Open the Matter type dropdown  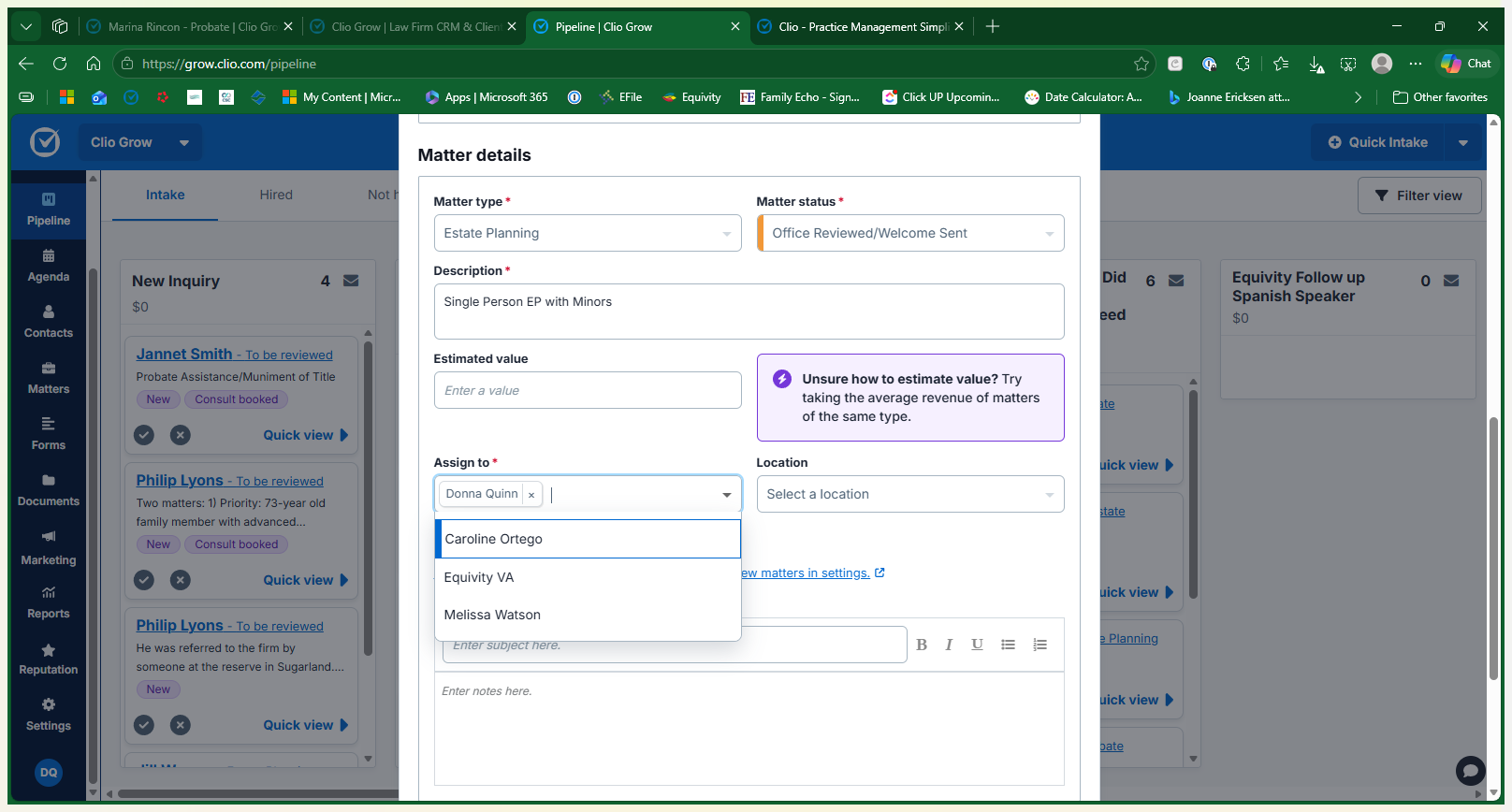(588, 233)
